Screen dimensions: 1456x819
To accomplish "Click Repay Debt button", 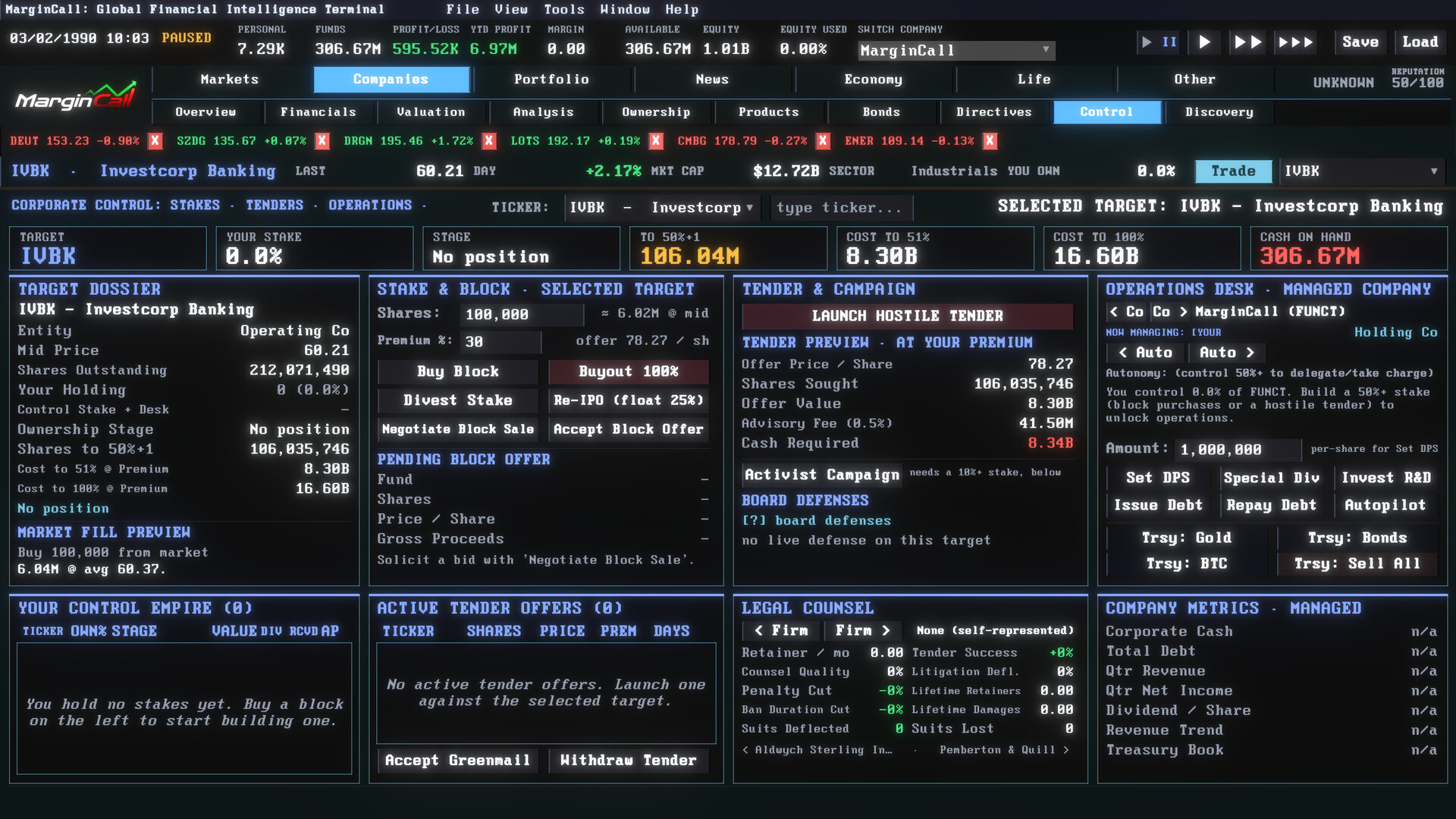I will click(x=1272, y=506).
